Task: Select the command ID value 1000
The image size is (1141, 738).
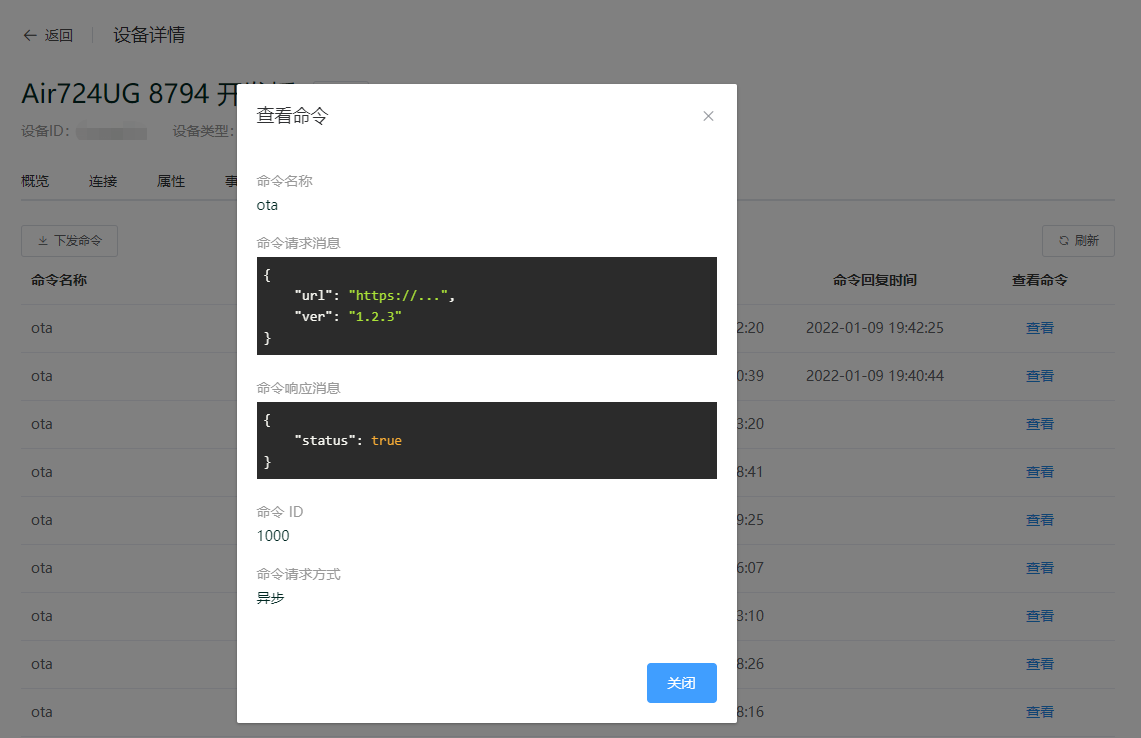Action: (273, 536)
